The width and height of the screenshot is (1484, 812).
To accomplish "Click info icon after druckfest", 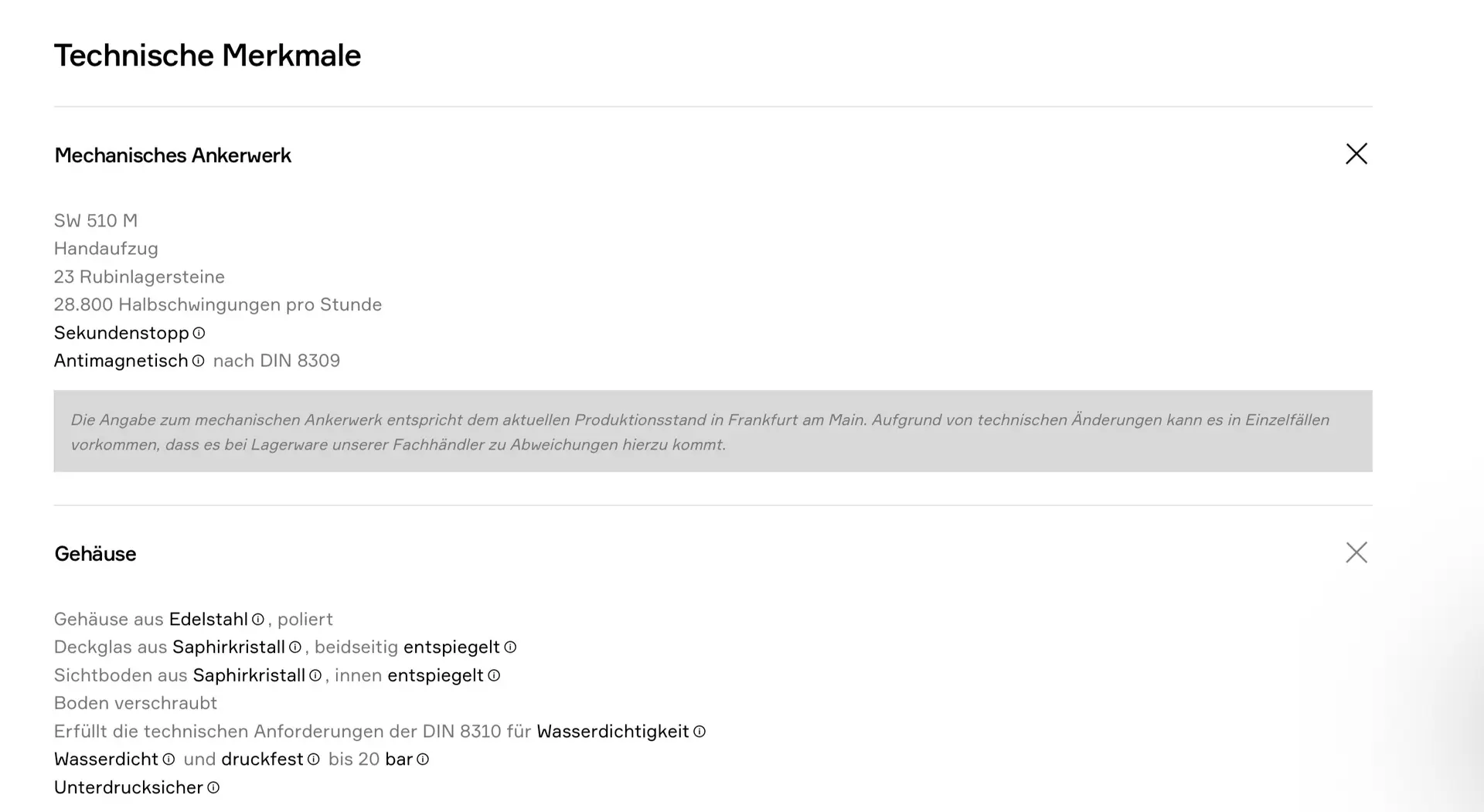I will pos(313,759).
